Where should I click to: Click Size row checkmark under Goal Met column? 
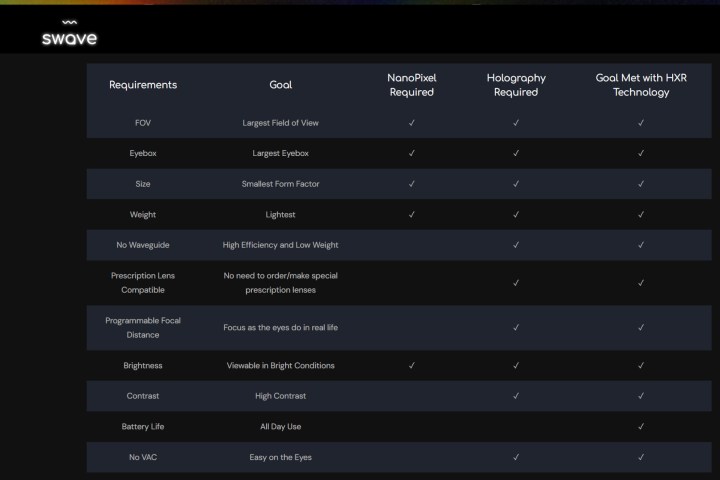pos(640,184)
